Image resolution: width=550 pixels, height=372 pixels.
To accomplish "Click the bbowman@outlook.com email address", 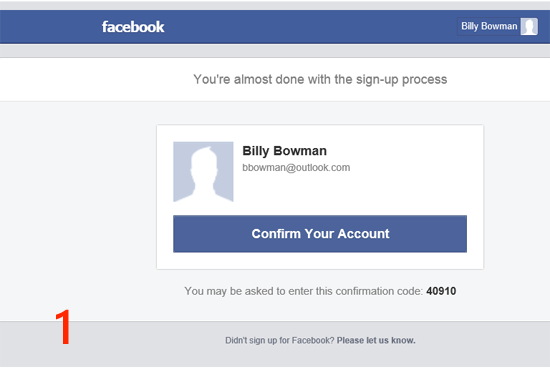I will coord(296,168).
